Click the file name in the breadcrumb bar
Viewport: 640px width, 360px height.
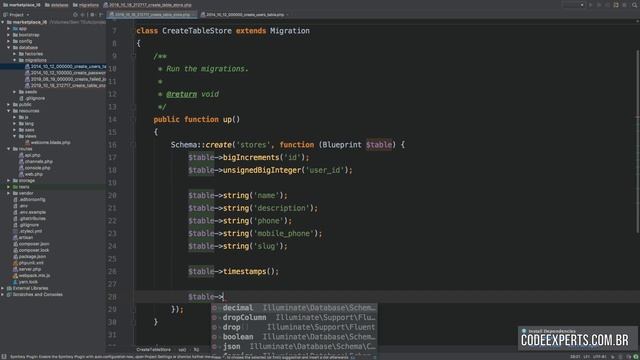pyautogui.click(x=147, y=5)
